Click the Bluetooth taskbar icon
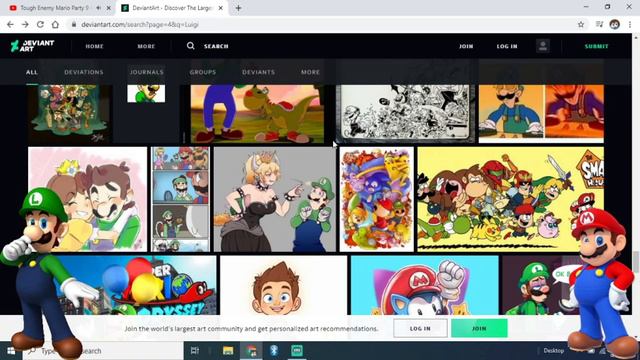640x360 pixels. click(x=274, y=350)
